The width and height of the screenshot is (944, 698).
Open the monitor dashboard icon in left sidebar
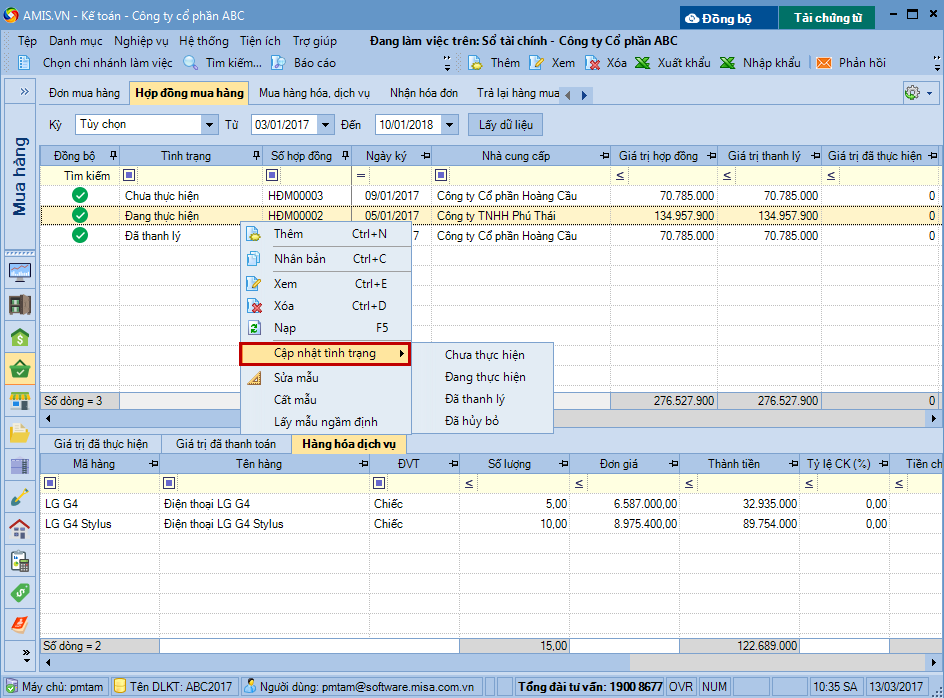point(20,272)
